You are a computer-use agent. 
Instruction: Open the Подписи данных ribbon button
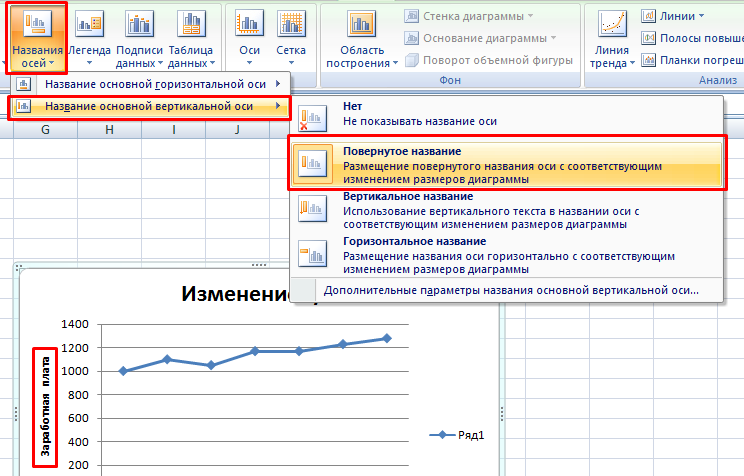pyautogui.click(x=139, y=38)
